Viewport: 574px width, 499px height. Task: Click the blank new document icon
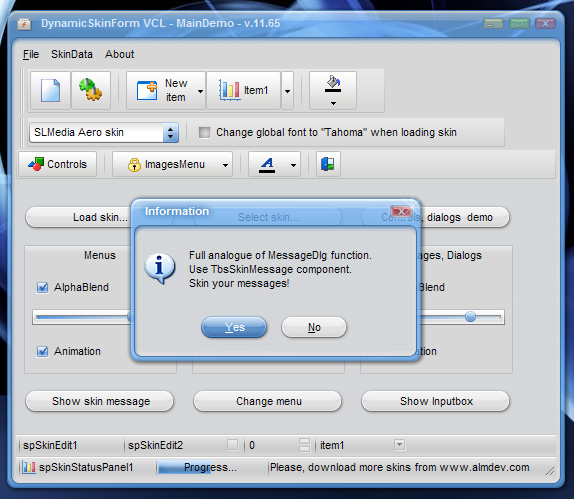point(51,90)
